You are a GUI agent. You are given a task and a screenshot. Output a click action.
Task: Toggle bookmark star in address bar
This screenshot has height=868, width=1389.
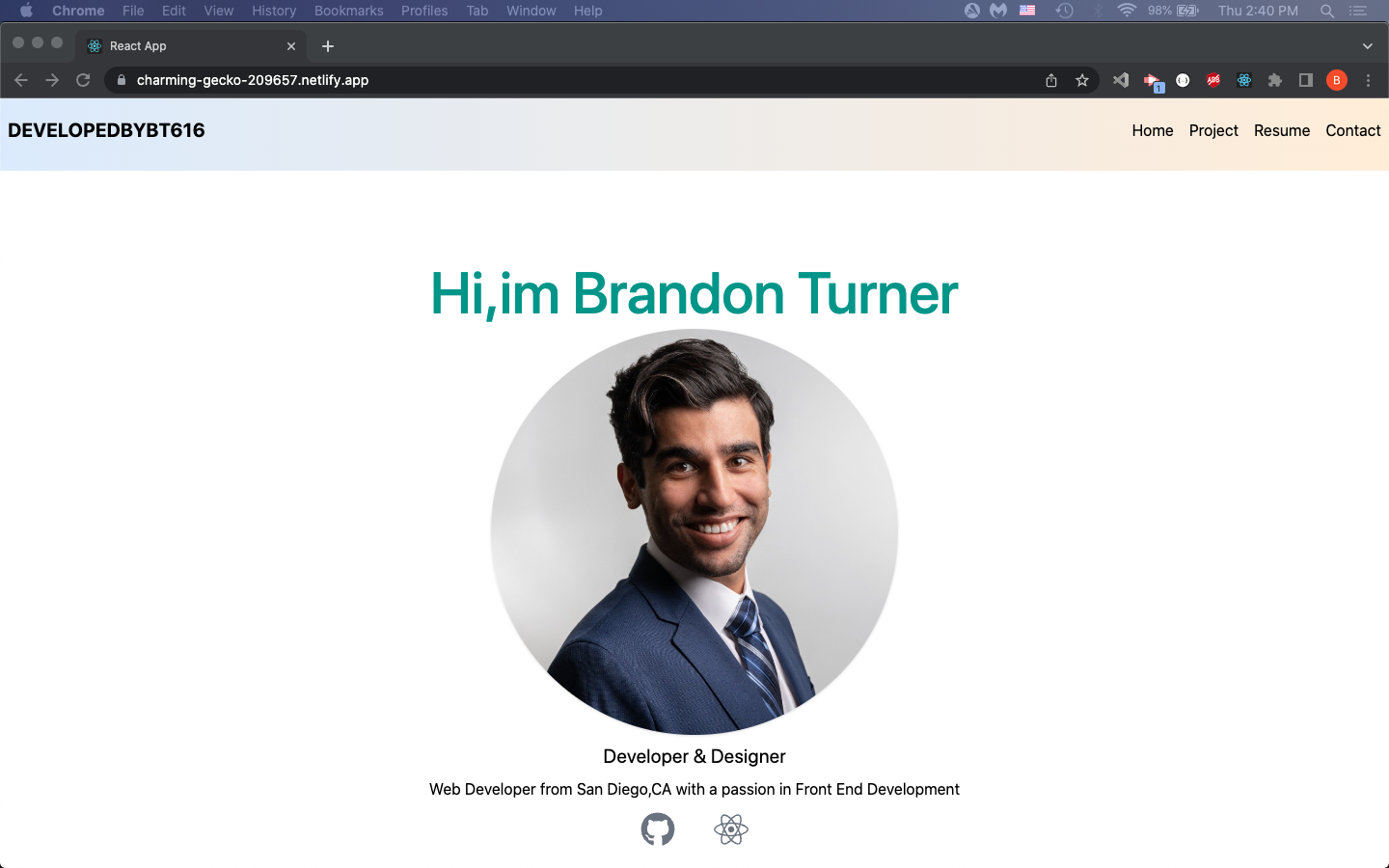pyautogui.click(x=1081, y=80)
